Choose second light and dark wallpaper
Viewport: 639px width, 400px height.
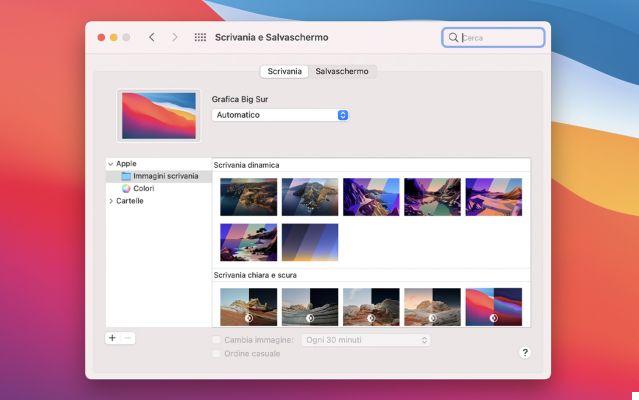(310, 307)
